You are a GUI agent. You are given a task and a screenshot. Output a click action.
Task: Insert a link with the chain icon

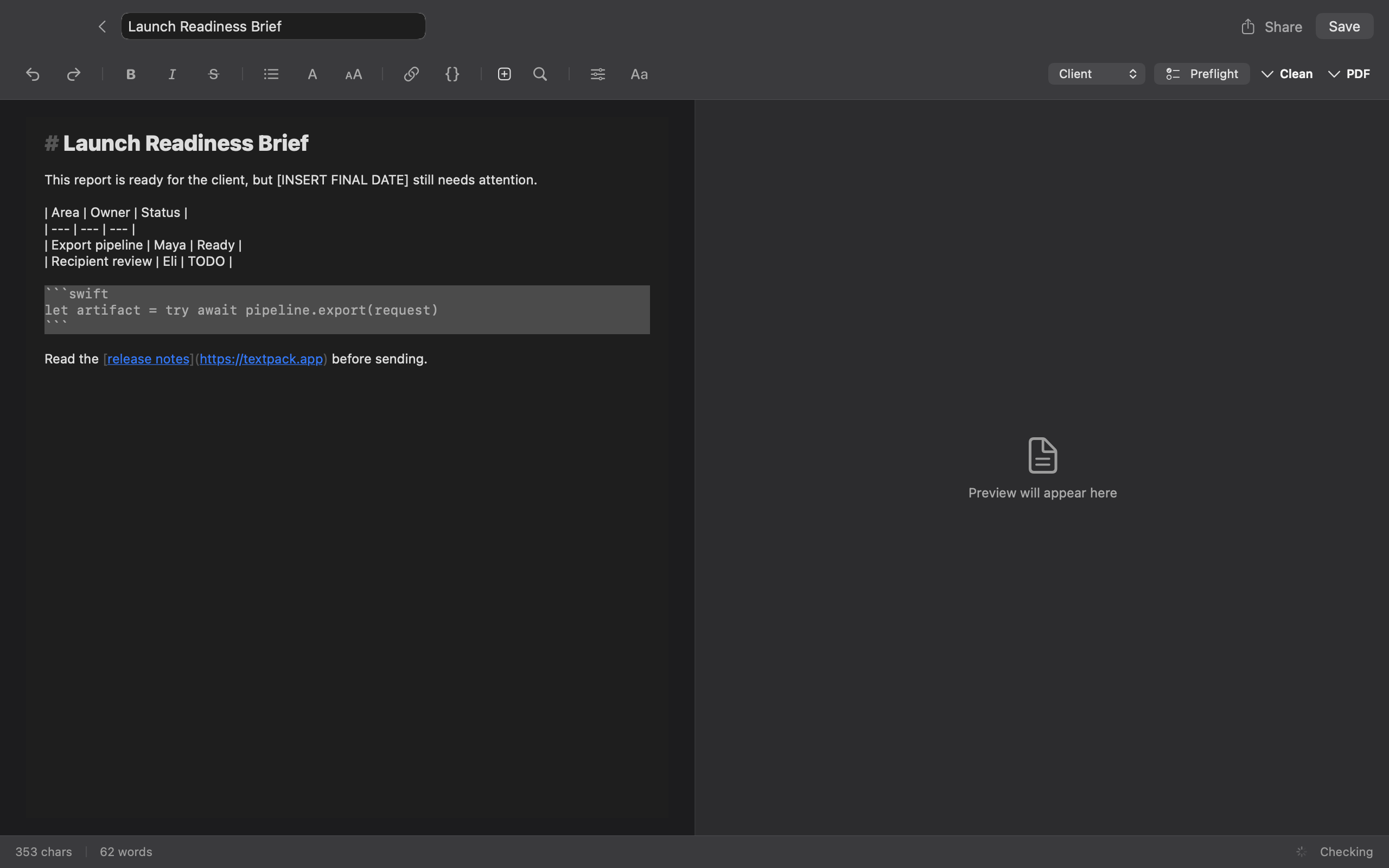click(411, 74)
